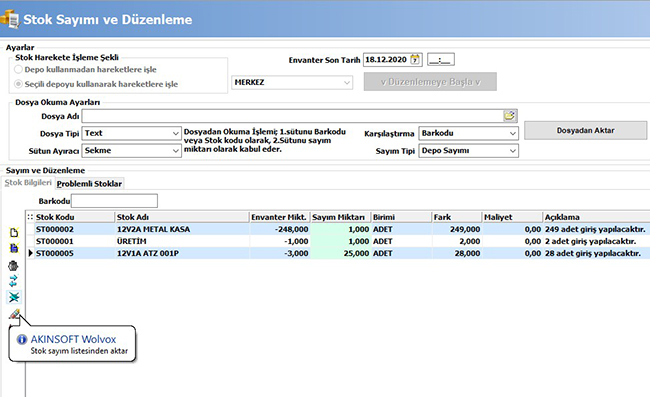Viewport: 650px width, 397px height.
Task: Click the folder browse icon beside Dosya Adı
Action: (x=509, y=116)
